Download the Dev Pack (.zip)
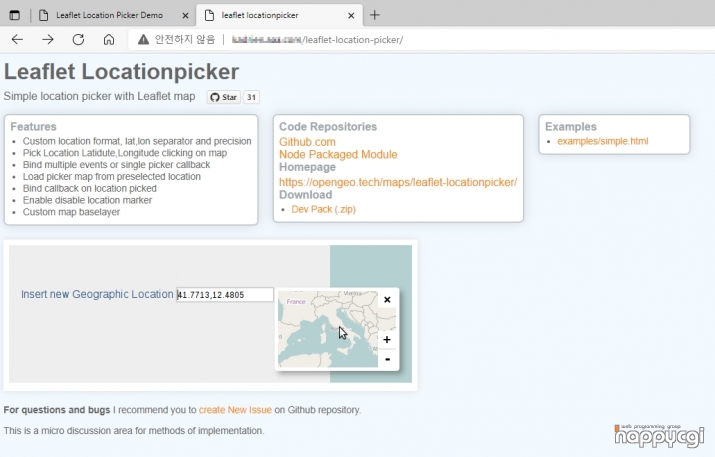The width and height of the screenshot is (715, 457). [x=323, y=209]
